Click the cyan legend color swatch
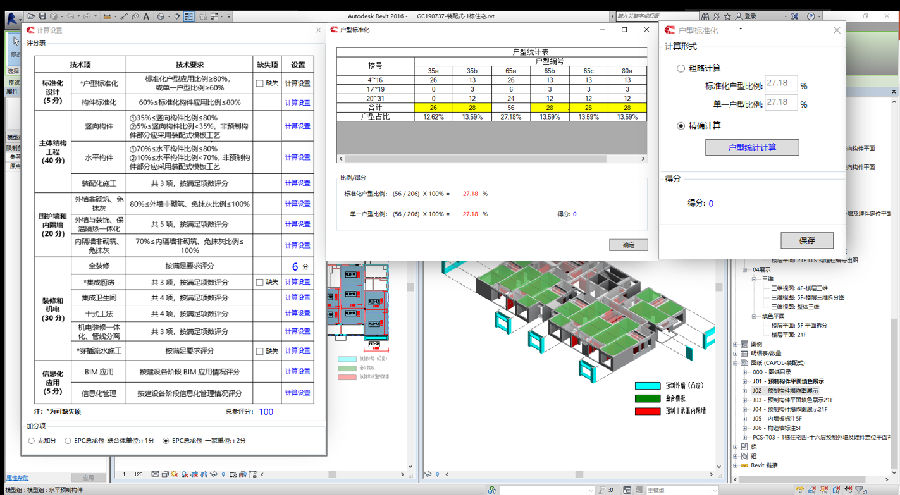The height and width of the screenshot is (495, 900). point(648,386)
